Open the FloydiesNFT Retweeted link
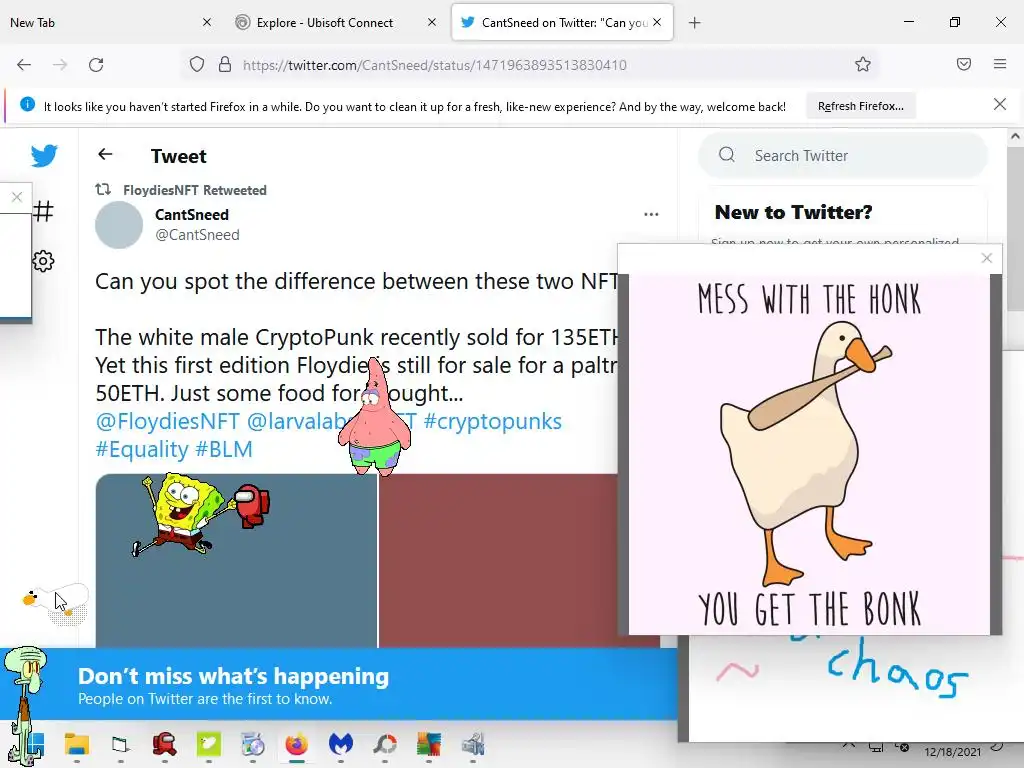Image resolution: width=1024 pixels, height=768 pixels. (195, 190)
